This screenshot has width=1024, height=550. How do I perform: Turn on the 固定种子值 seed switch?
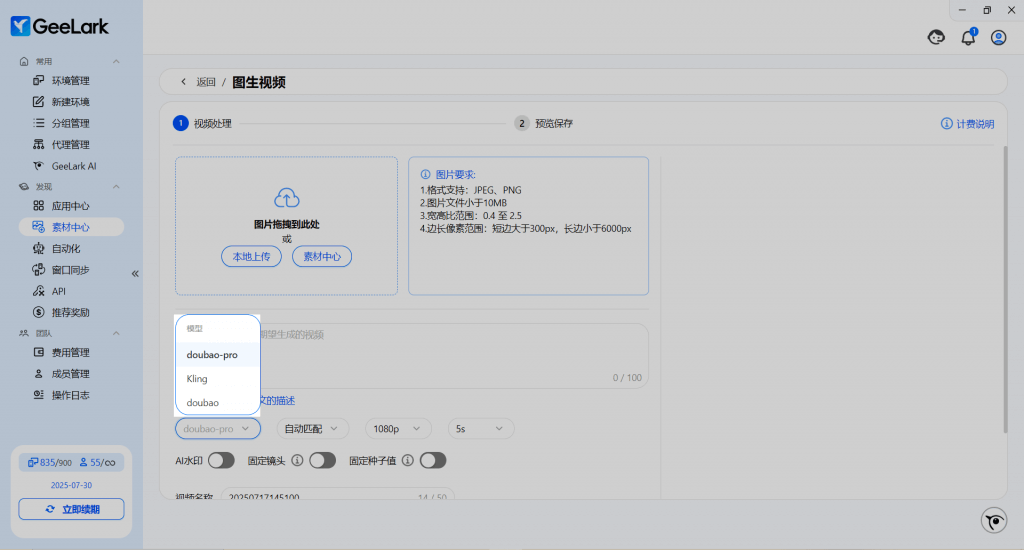[432, 460]
